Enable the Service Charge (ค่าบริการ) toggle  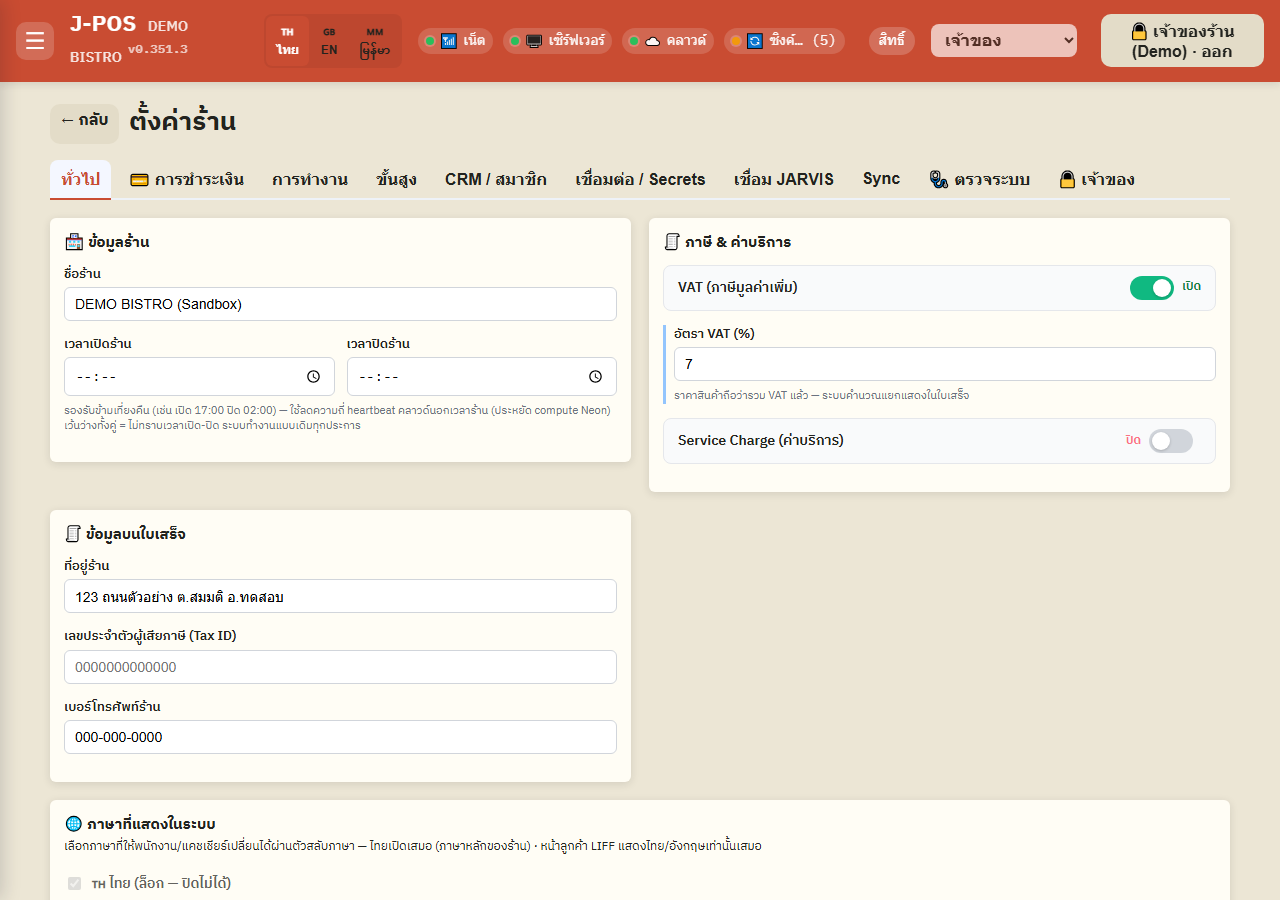[x=1171, y=441]
